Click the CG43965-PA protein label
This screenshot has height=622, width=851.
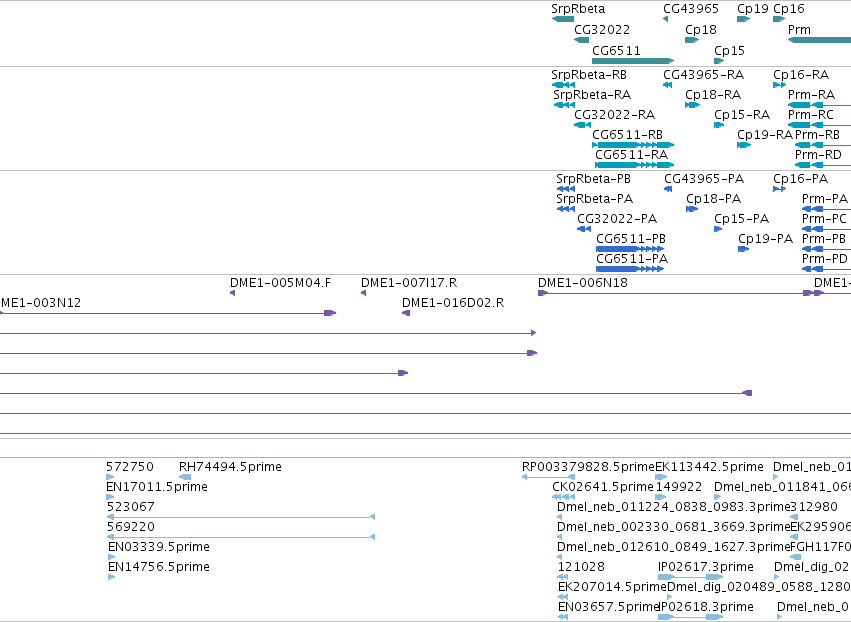click(x=704, y=179)
